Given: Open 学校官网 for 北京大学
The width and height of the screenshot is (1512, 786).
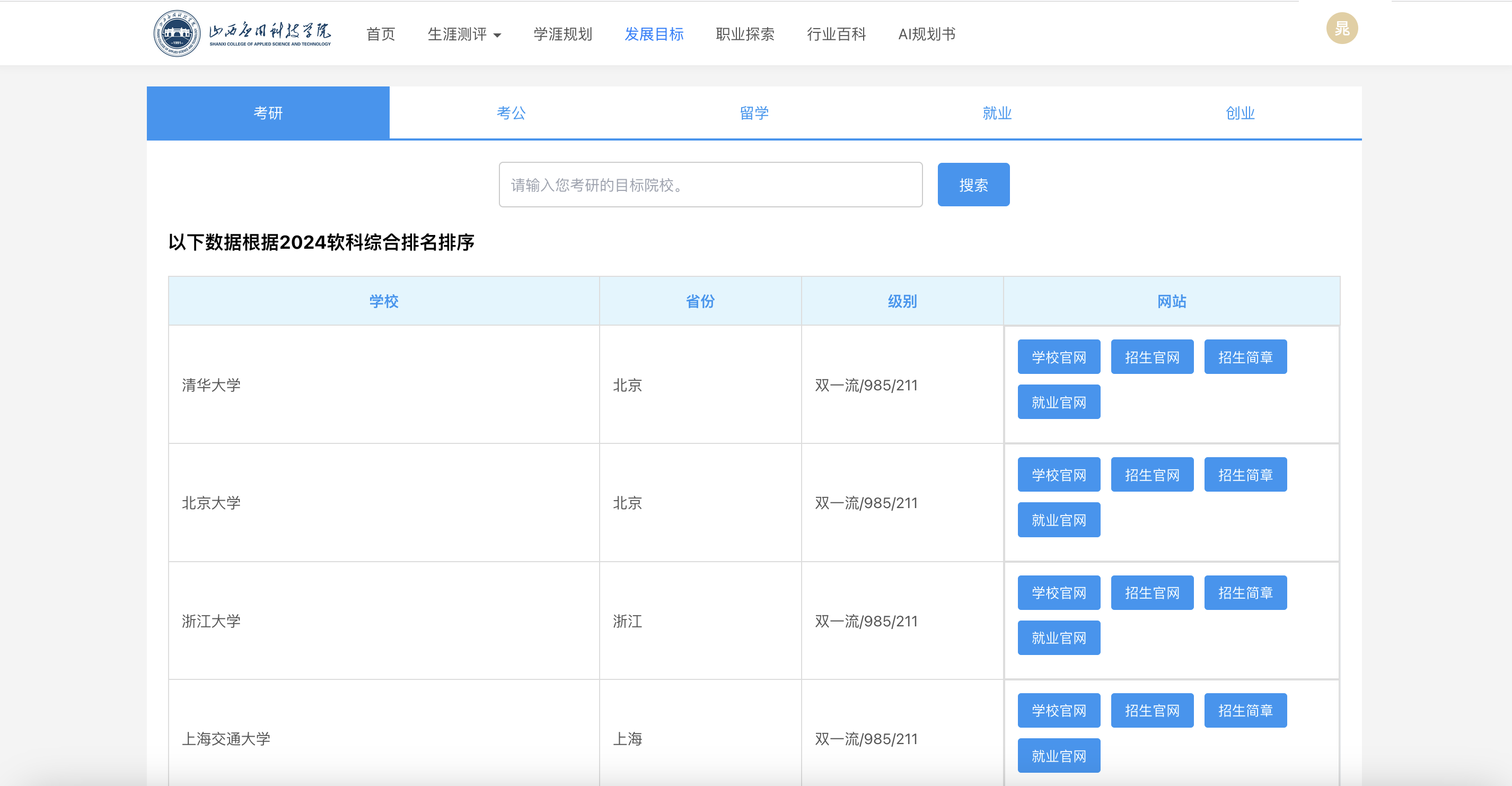Looking at the screenshot, I should [1059, 475].
